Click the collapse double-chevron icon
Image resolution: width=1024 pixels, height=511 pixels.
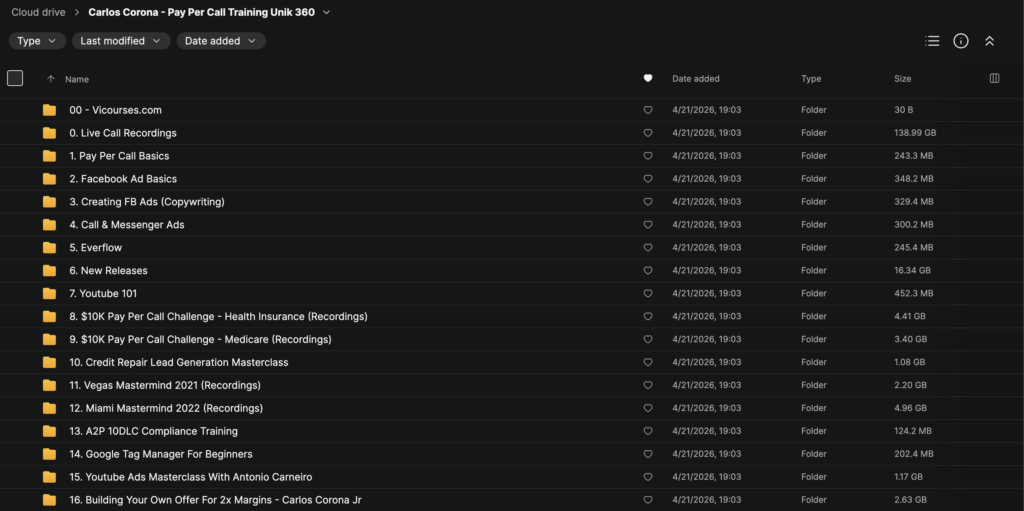(989, 41)
